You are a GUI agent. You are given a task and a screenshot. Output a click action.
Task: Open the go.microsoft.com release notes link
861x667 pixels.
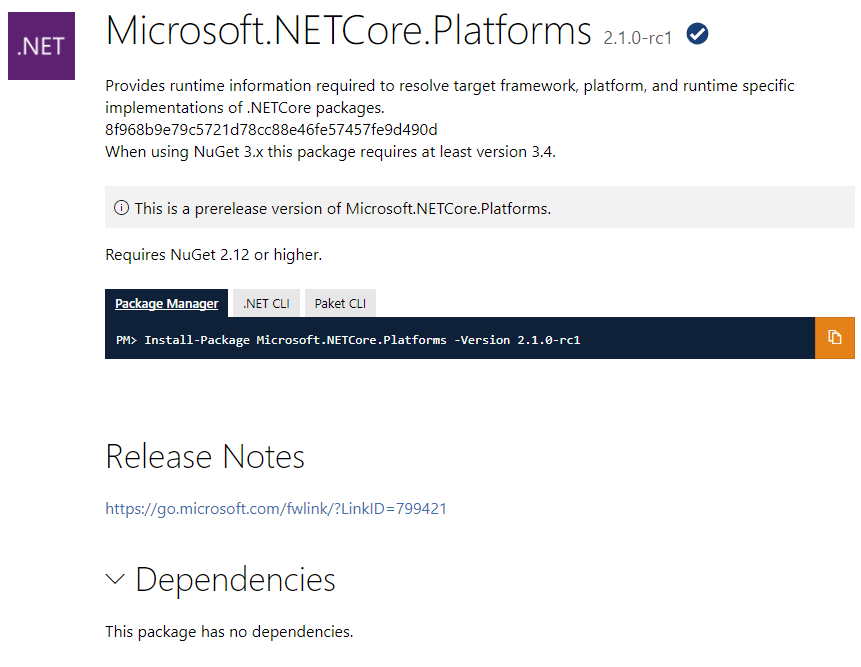point(276,508)
